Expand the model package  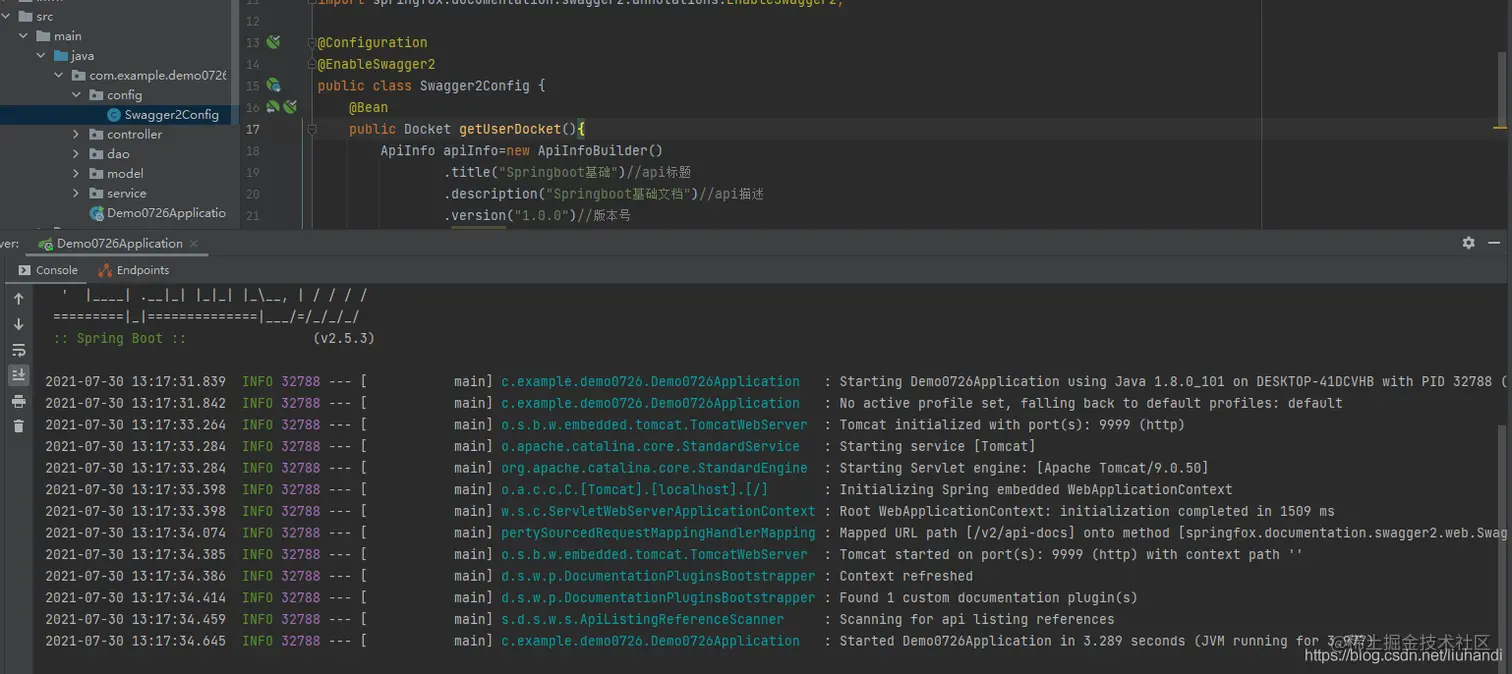(77, 173)
